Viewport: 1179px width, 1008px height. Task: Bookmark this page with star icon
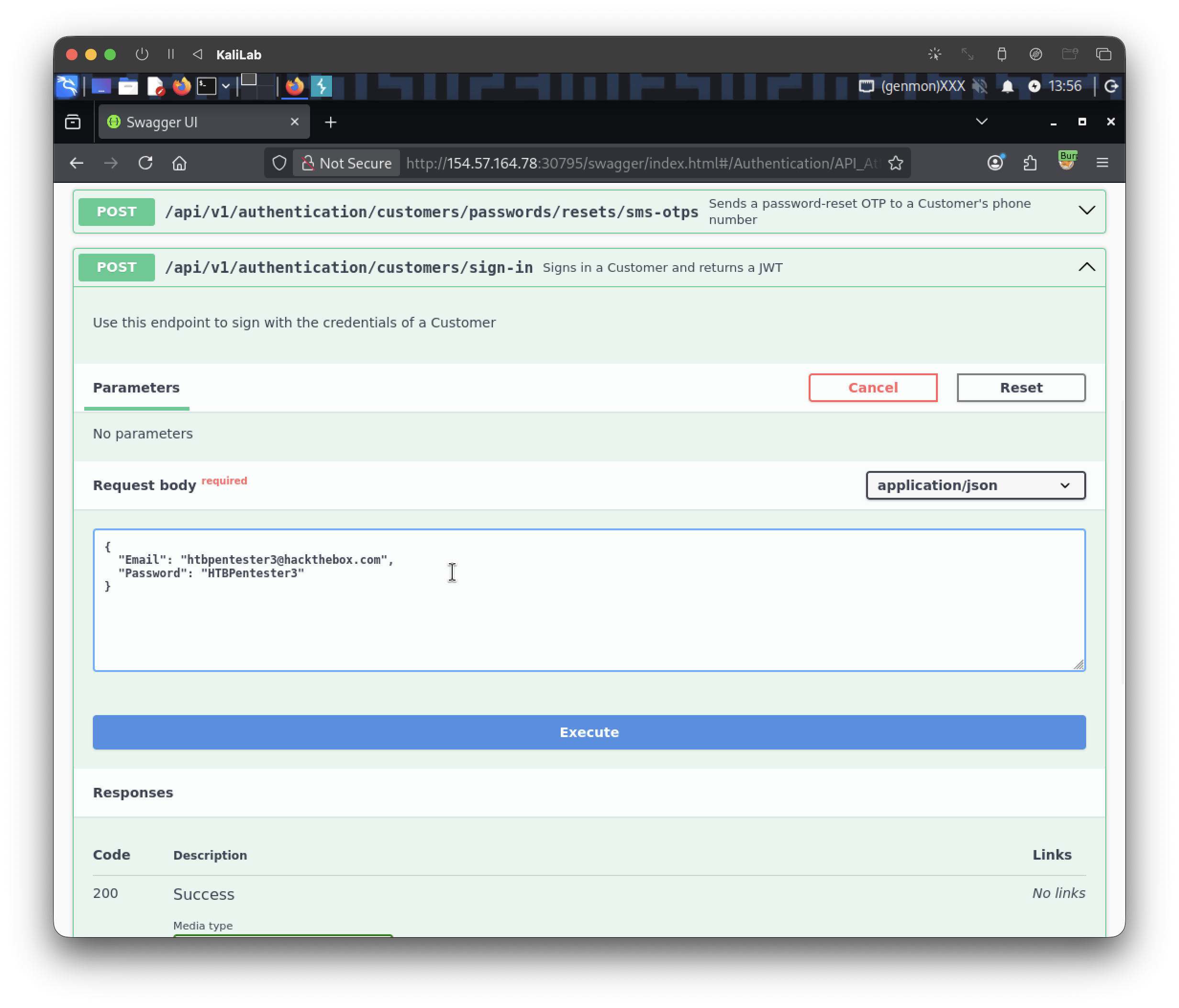[896, 163]
